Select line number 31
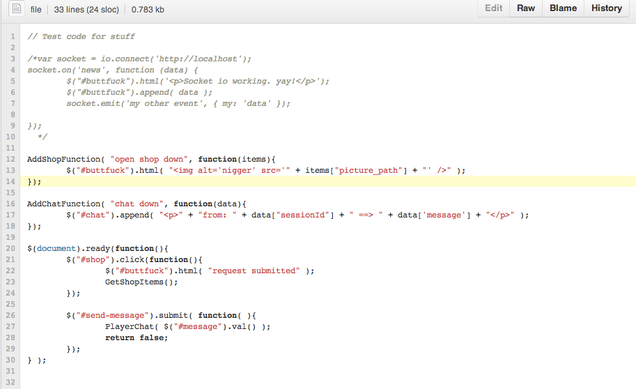This screenshot has width=636, height=389. (x=11, y=371)
